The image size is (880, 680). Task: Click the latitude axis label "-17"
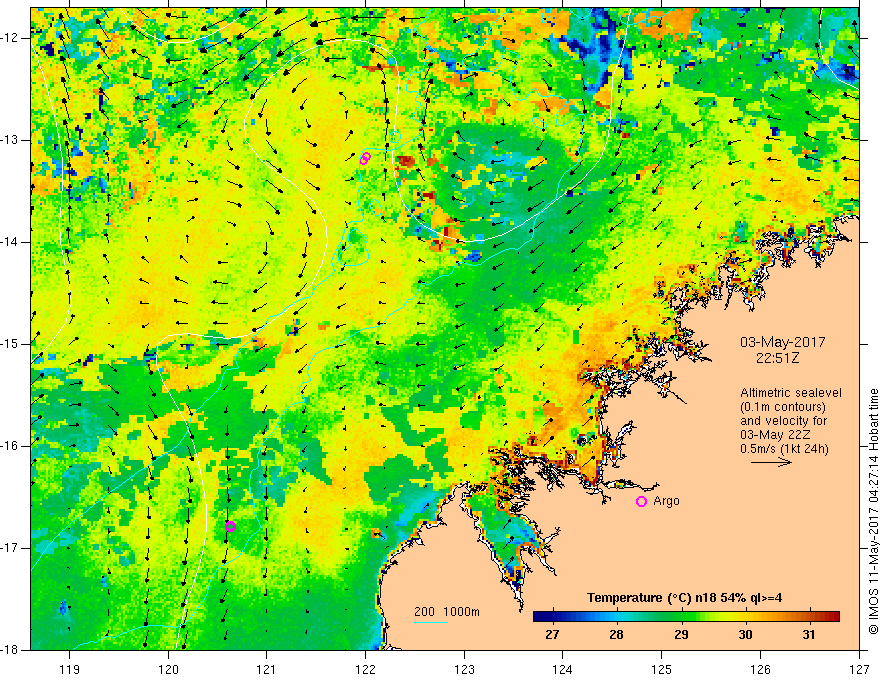point(10,548)
